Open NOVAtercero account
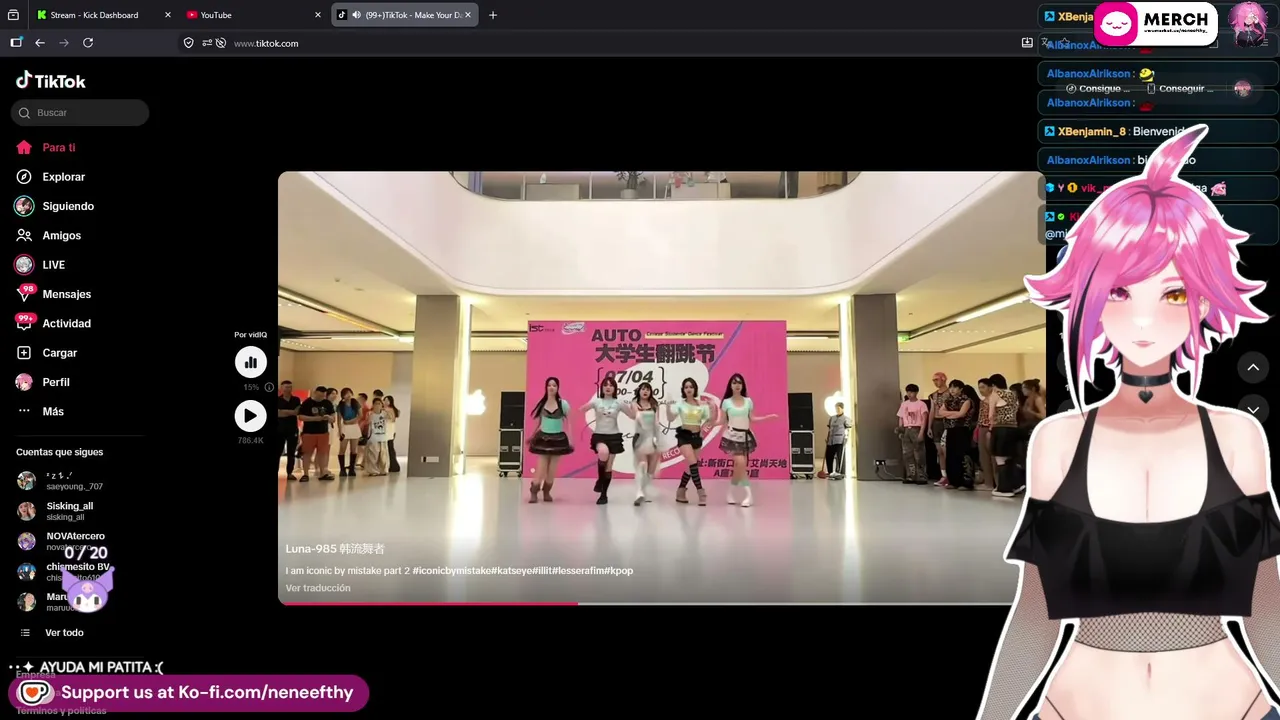 pyautogui.click(x=75, y=541)
